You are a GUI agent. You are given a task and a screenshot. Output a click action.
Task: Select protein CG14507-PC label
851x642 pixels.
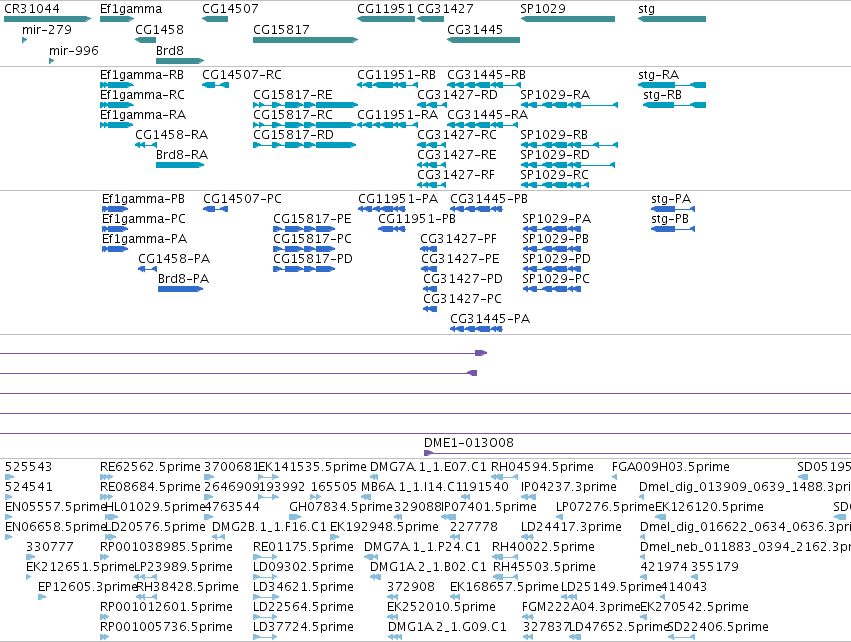click(x=242, y=199)
